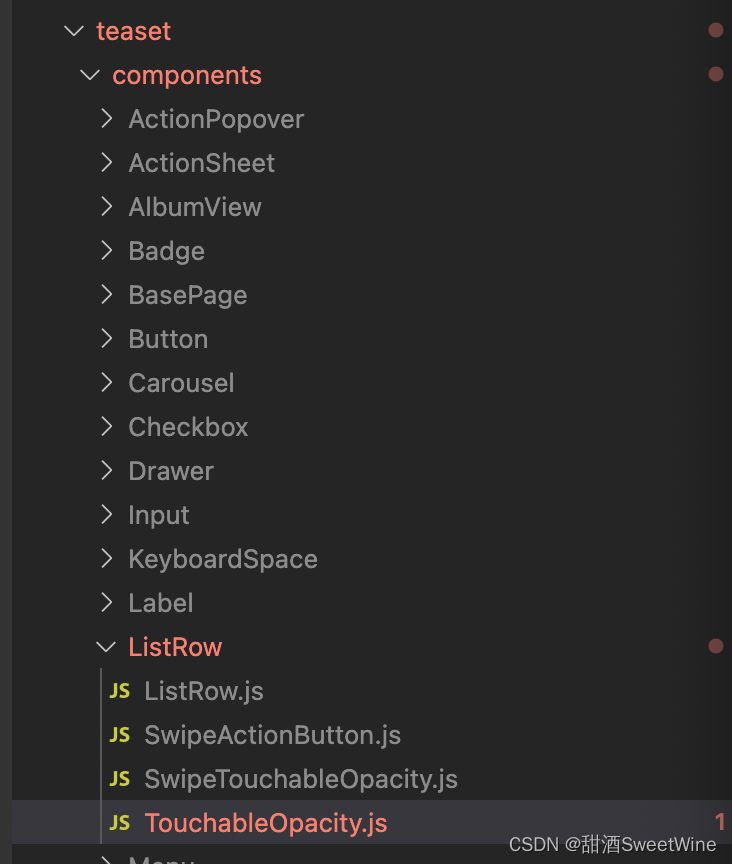Click JS icon beside TouchableOpacity.js
Viewport: 732px width, 864px height.
(119, 823)
